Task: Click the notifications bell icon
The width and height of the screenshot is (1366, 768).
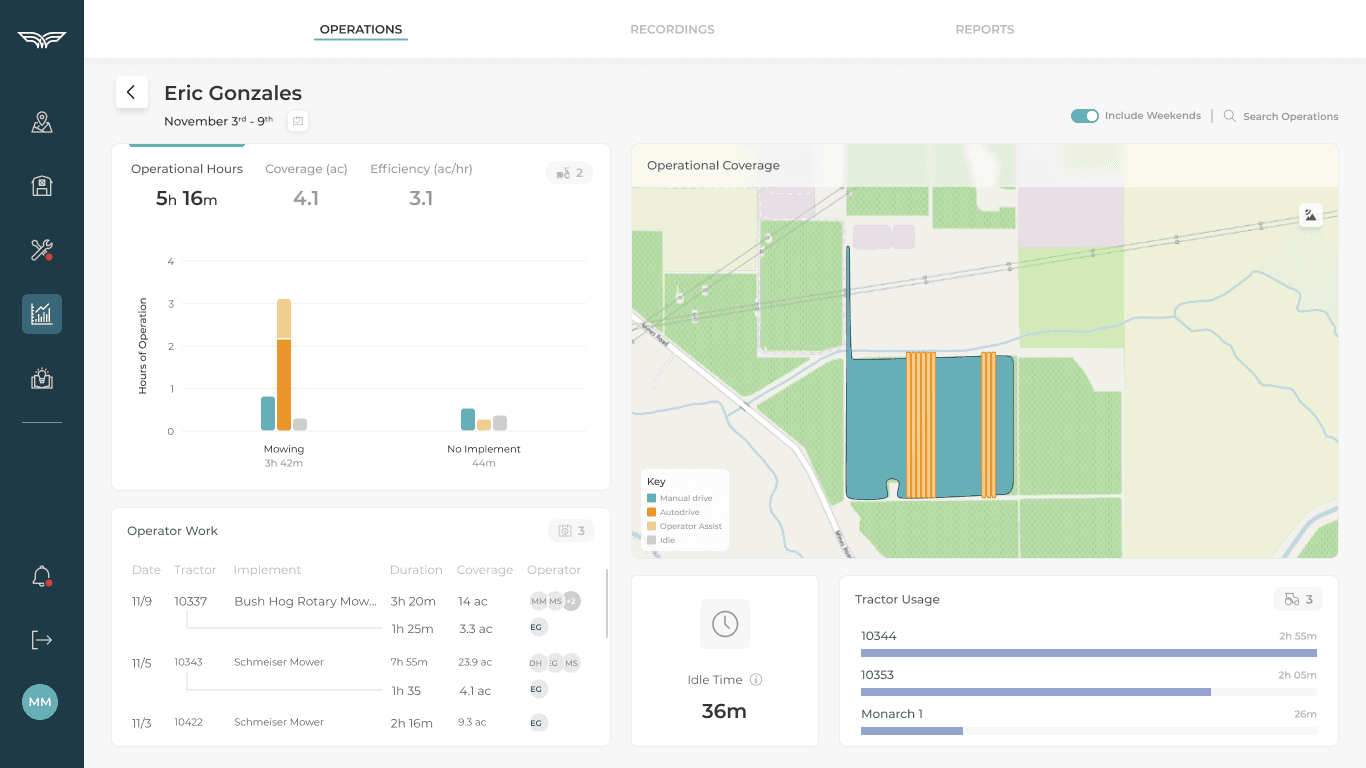Action: pos(41,577)
